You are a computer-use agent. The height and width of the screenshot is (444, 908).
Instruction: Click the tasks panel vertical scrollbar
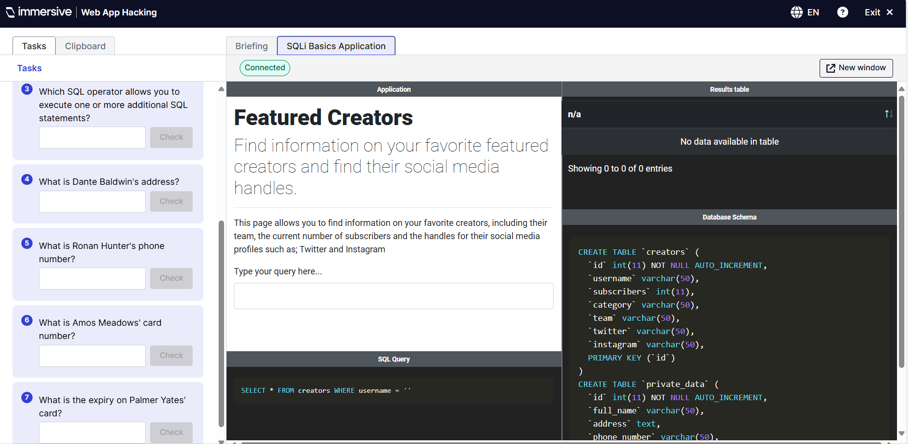click(221, 324)
